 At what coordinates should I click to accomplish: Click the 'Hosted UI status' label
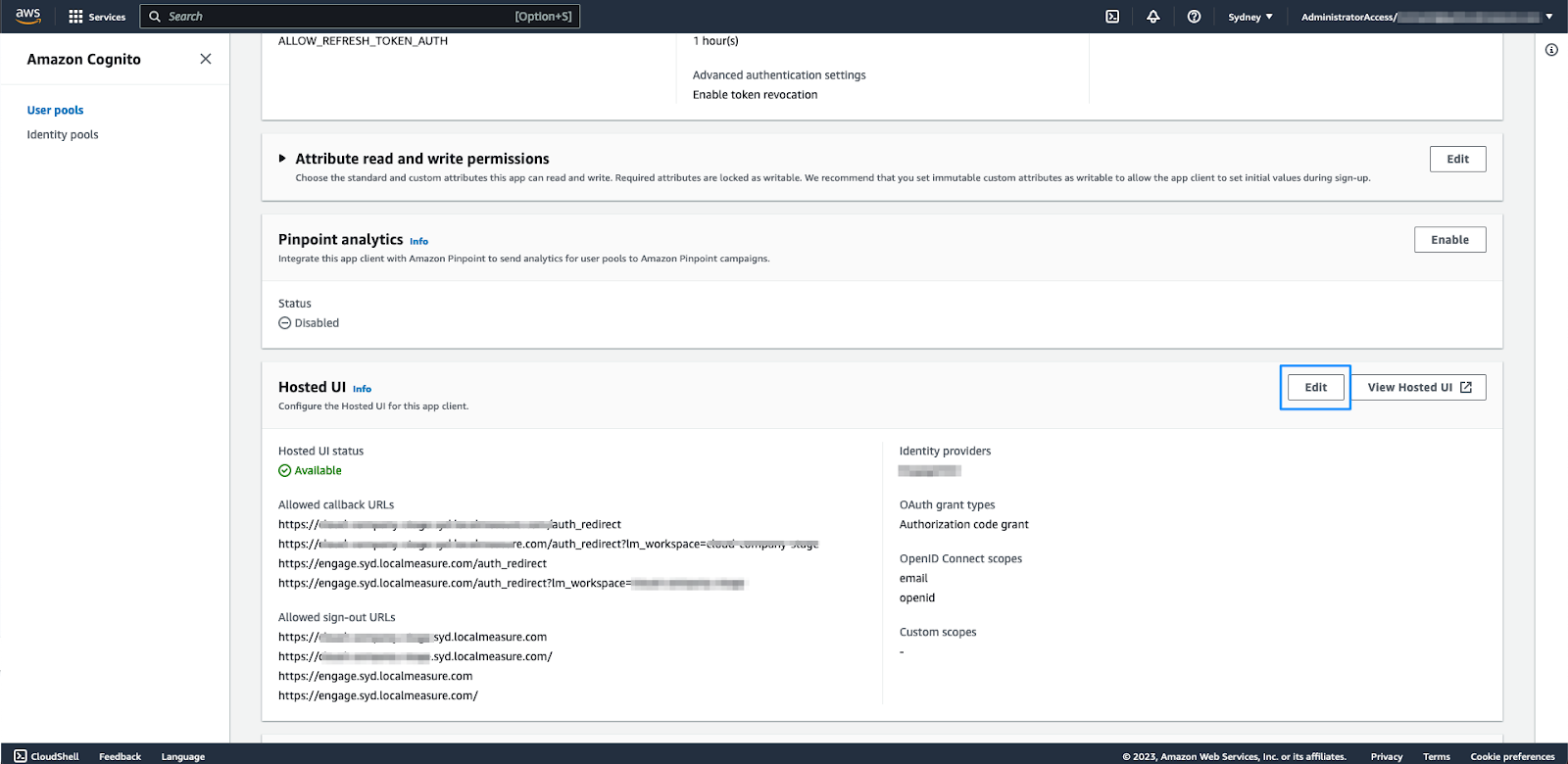[x=320, y=452]
